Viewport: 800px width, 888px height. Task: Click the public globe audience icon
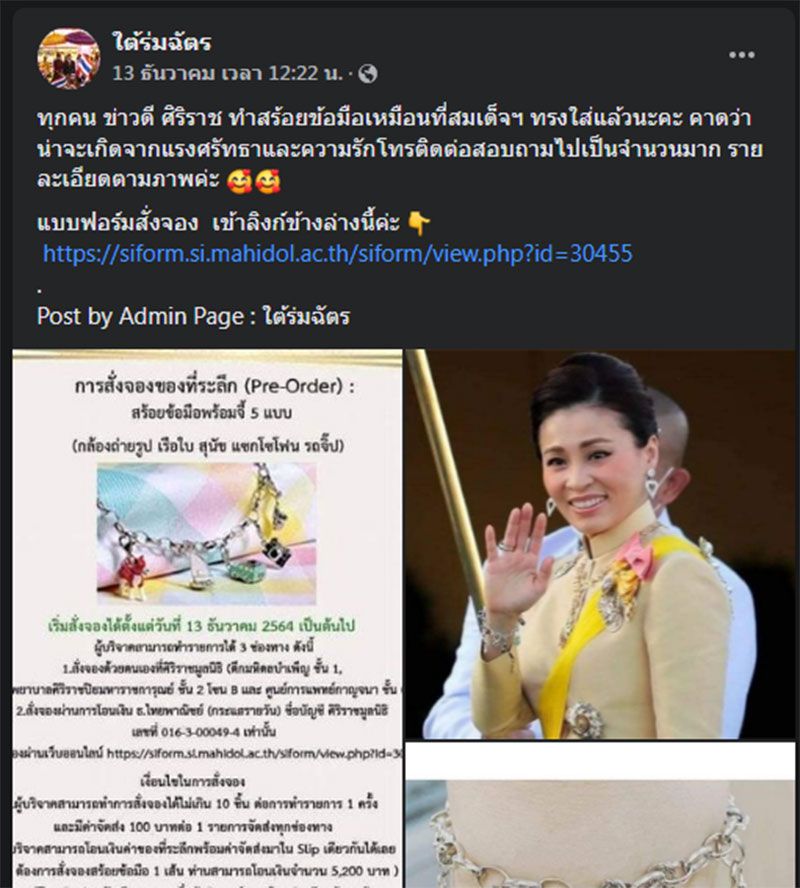[368, 74]
